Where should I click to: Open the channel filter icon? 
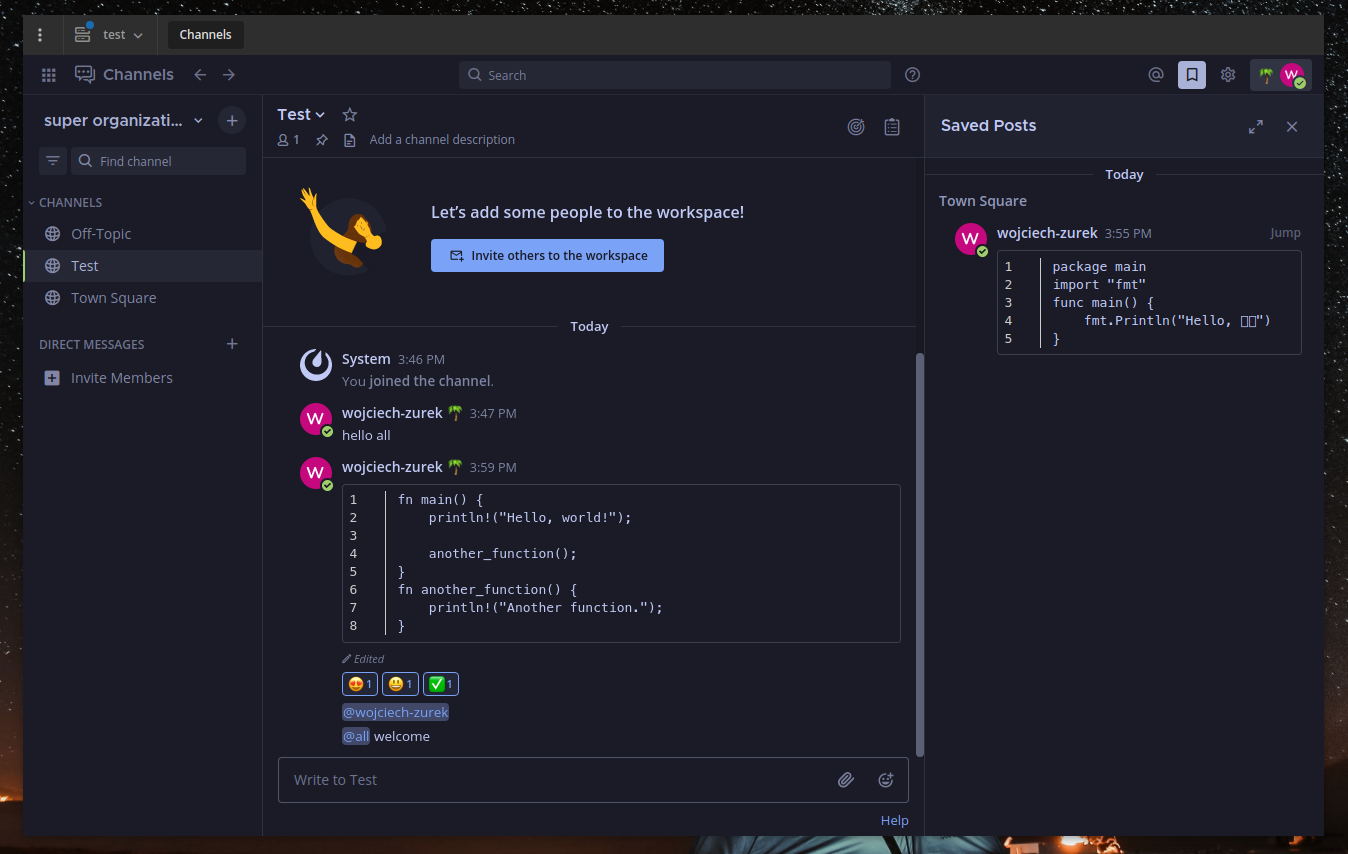pos(53,161)
